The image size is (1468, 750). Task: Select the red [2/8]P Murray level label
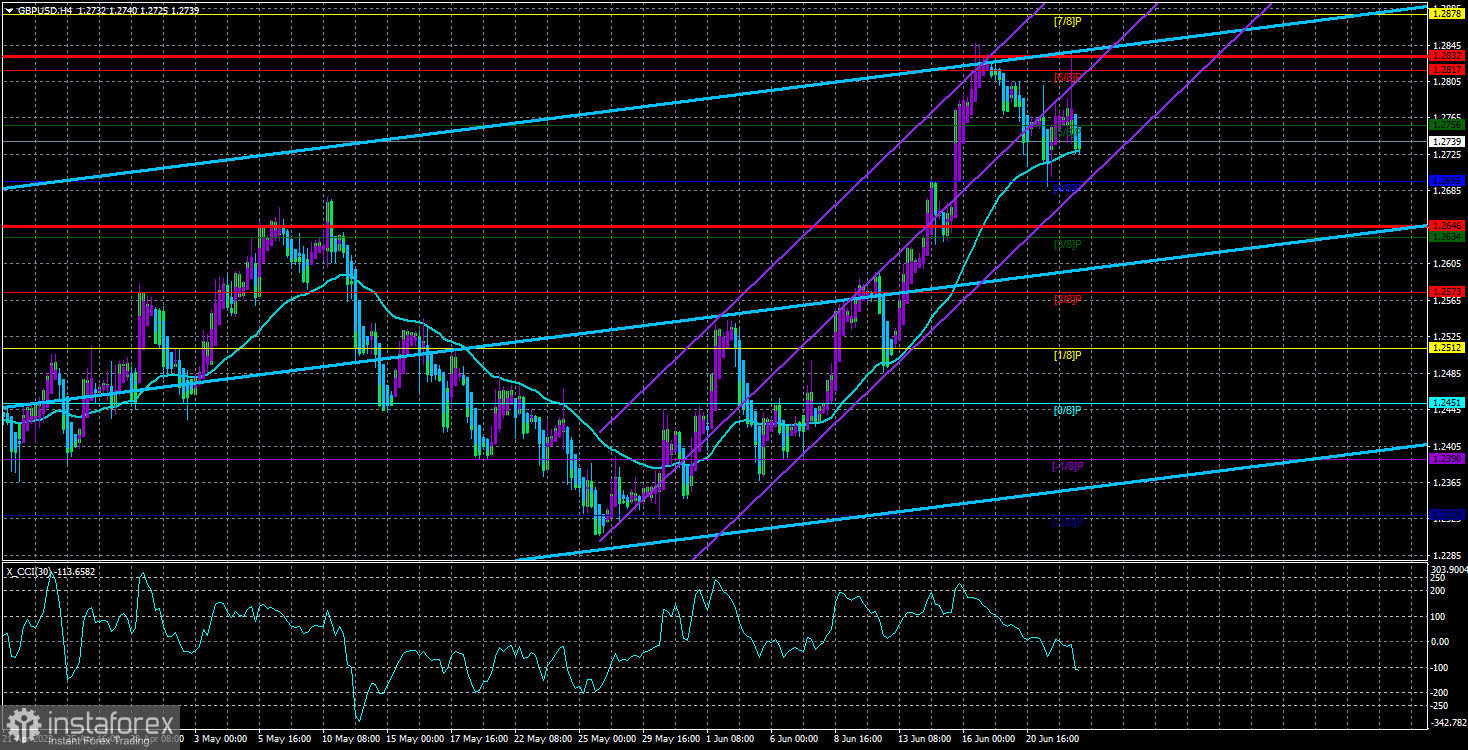pos(1068,299)
